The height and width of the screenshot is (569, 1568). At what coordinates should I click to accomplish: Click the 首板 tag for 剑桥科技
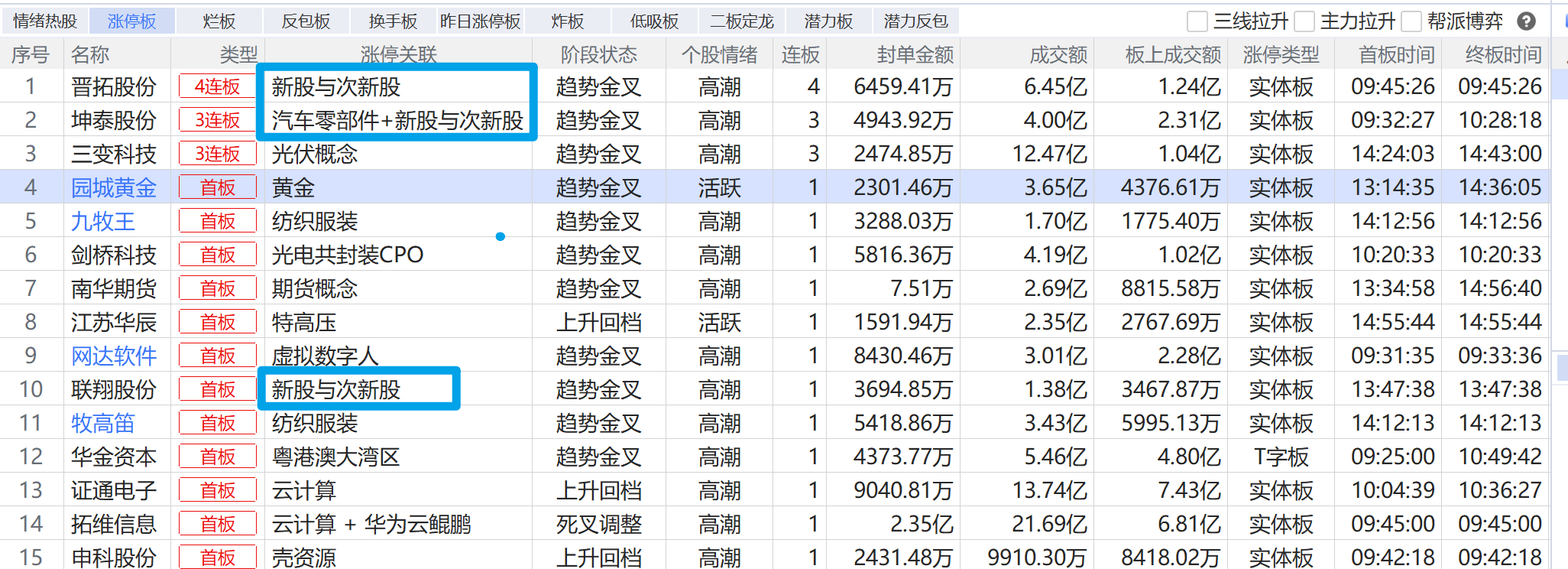click(218, 255)
